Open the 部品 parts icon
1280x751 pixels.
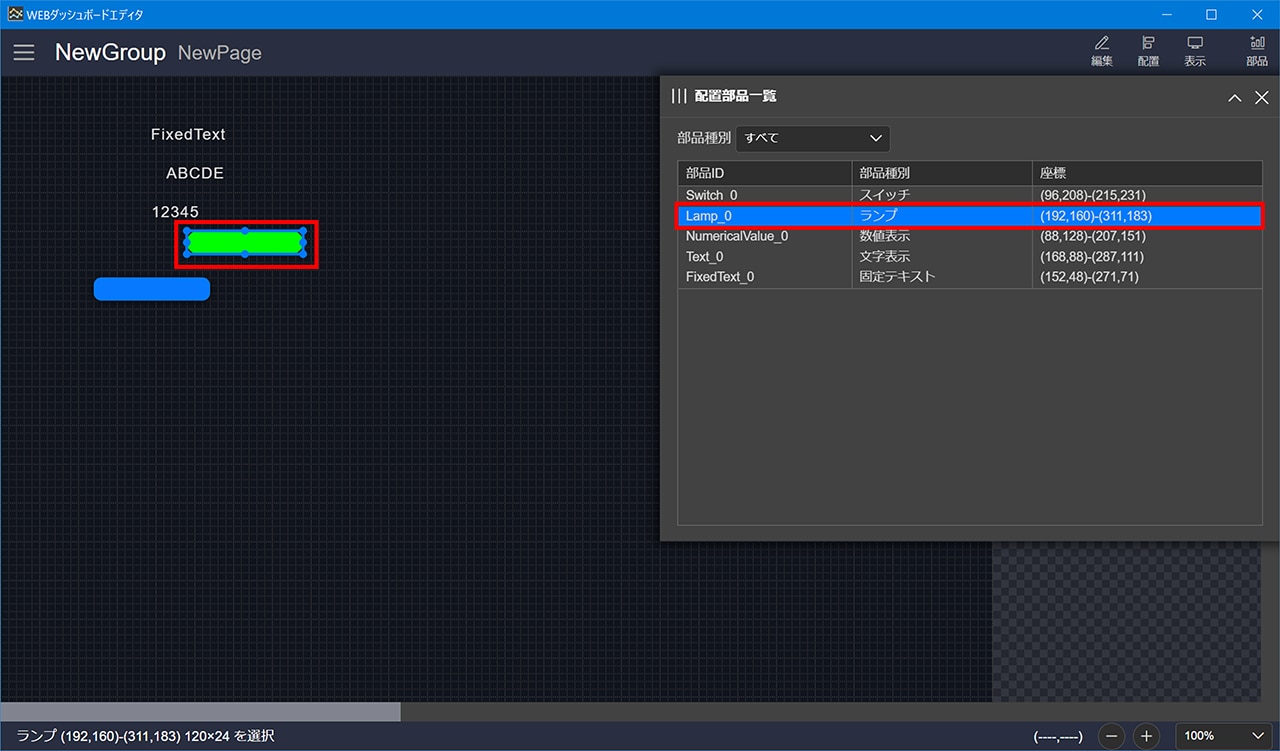point(1257,51)
